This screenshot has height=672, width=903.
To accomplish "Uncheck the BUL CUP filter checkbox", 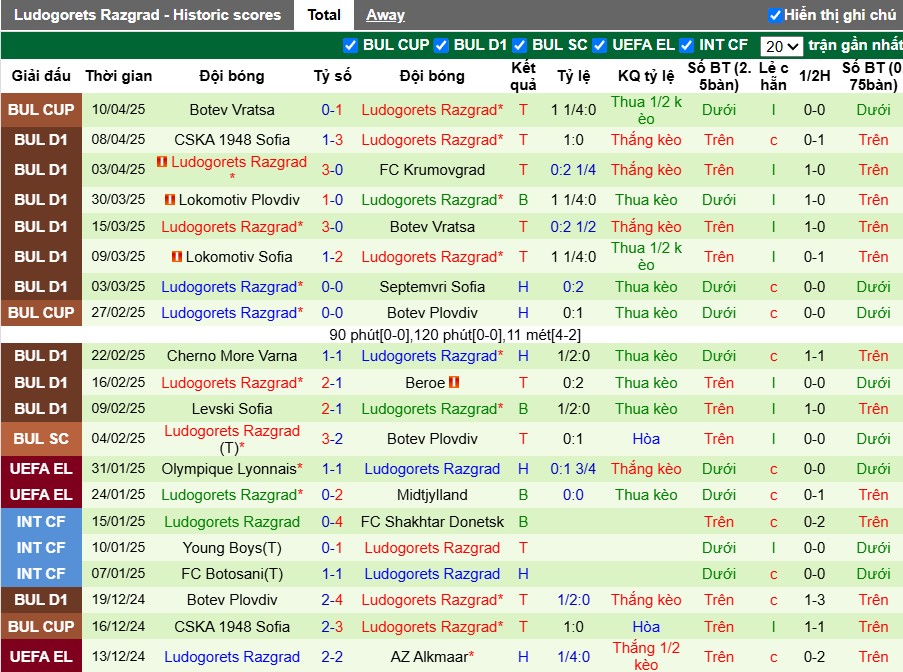I will [x=350, y=45].
